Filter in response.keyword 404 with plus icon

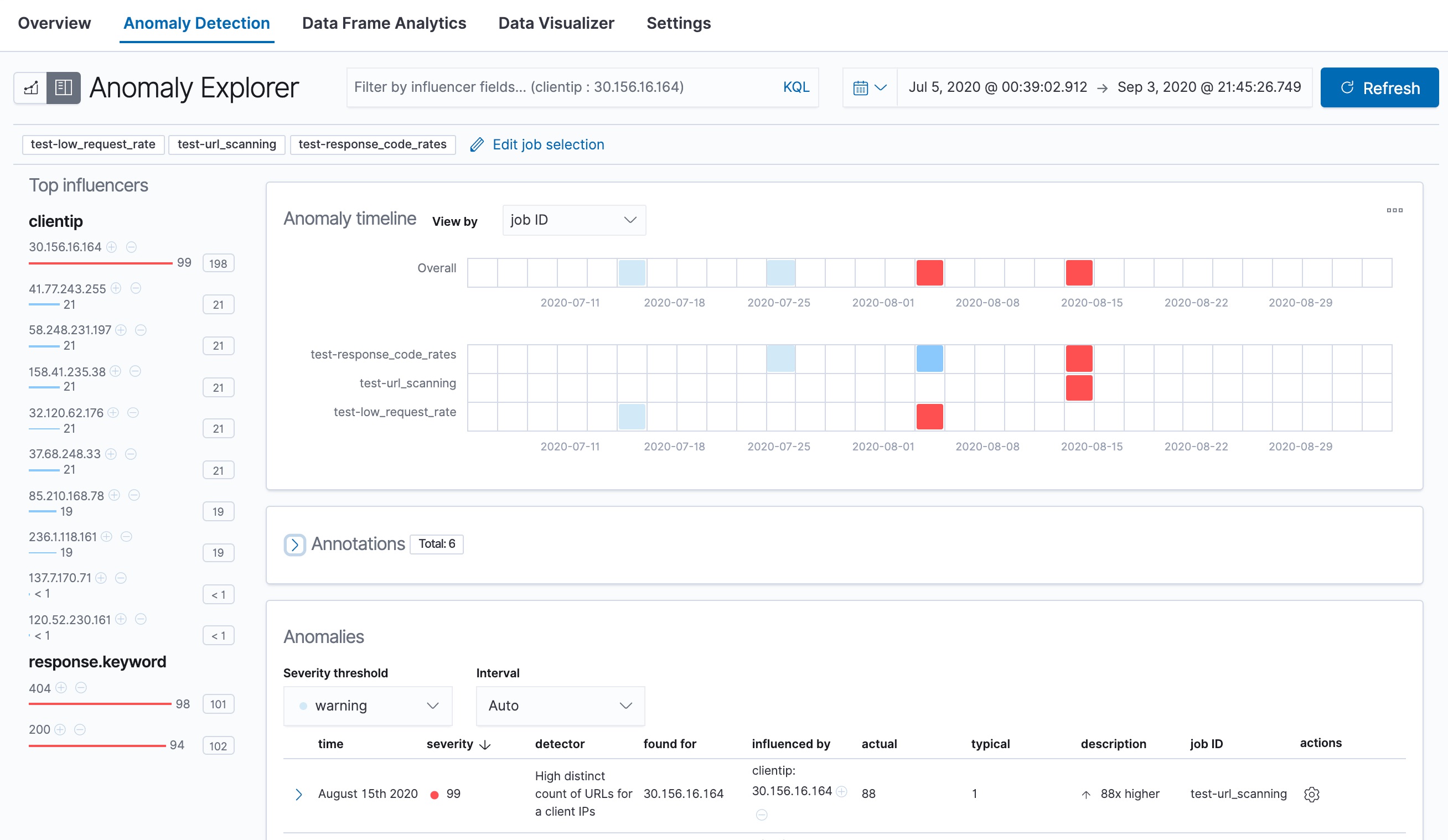[61, 688]
